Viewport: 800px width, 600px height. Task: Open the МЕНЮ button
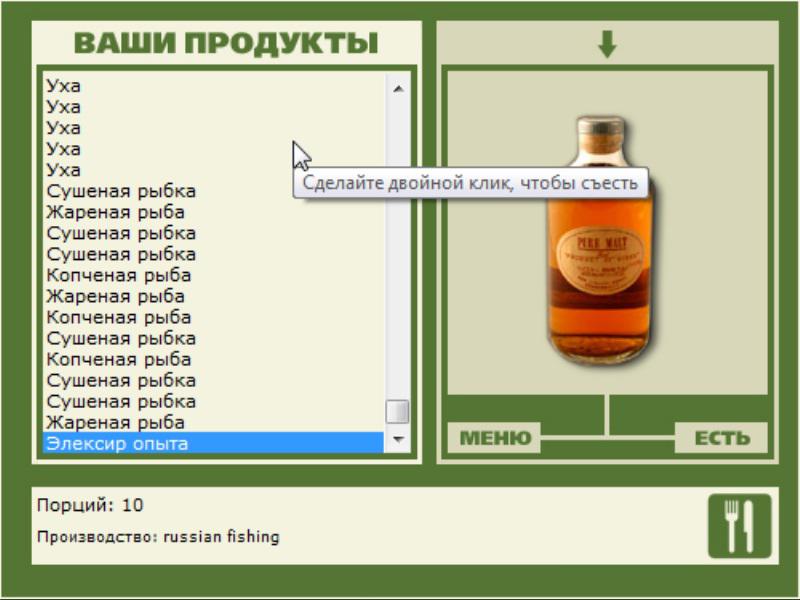(x=494, y=438)
